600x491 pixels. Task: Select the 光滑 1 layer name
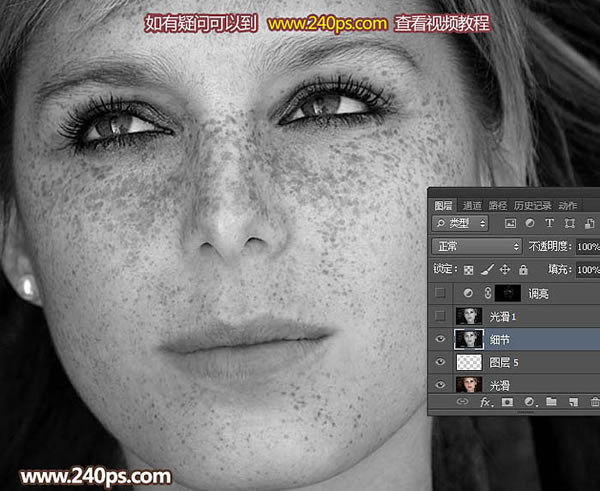503,316
